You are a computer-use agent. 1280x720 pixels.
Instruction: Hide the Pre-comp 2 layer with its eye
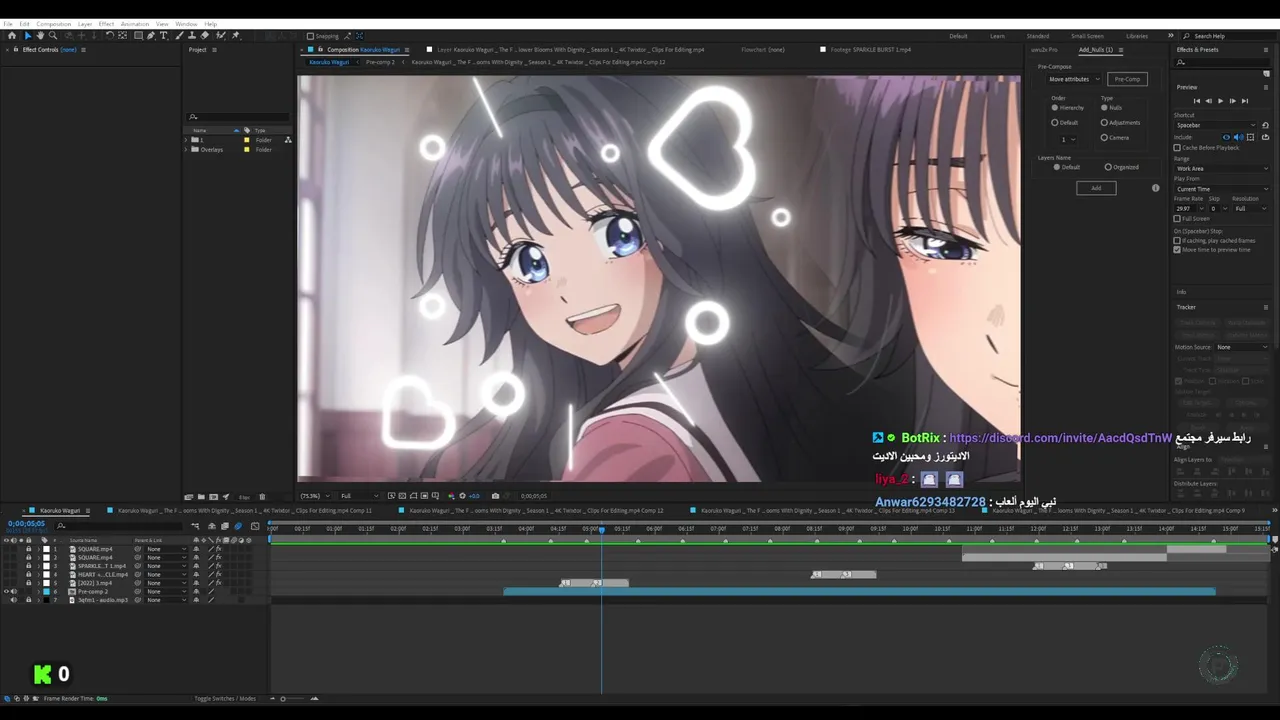click(x=6, y=592)
